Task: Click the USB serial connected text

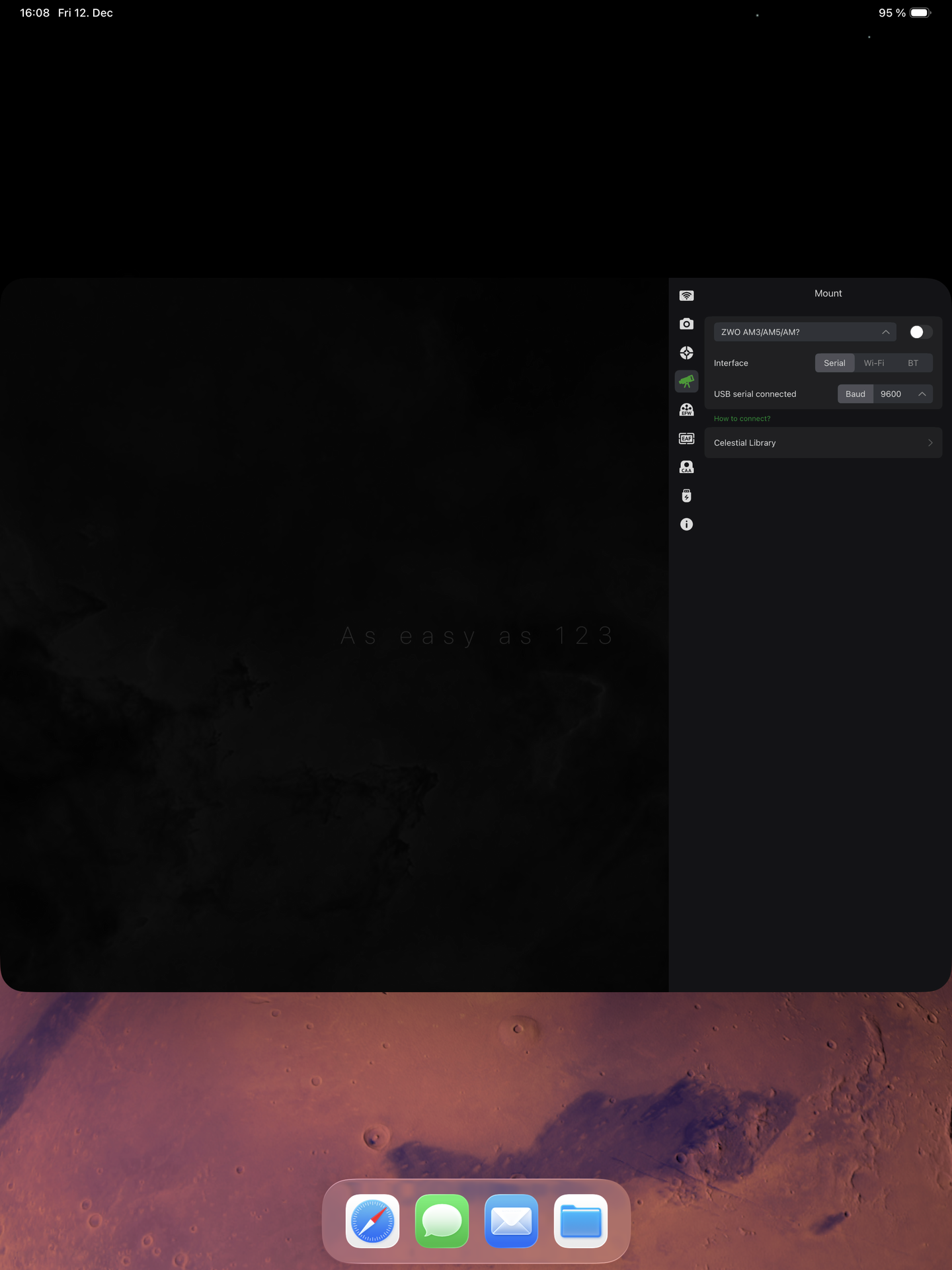Action: [755, 394]
